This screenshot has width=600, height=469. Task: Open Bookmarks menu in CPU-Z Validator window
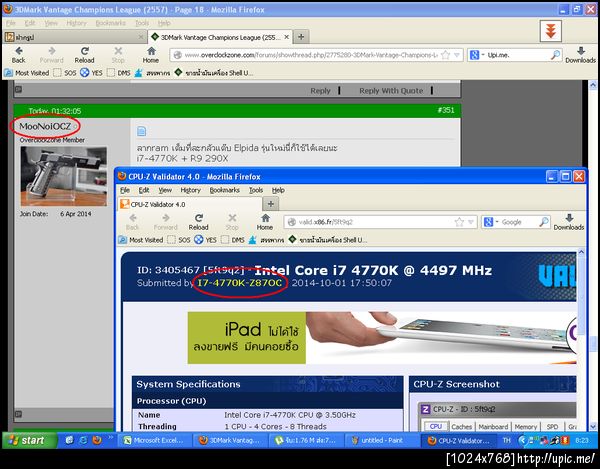click(225, 190)
